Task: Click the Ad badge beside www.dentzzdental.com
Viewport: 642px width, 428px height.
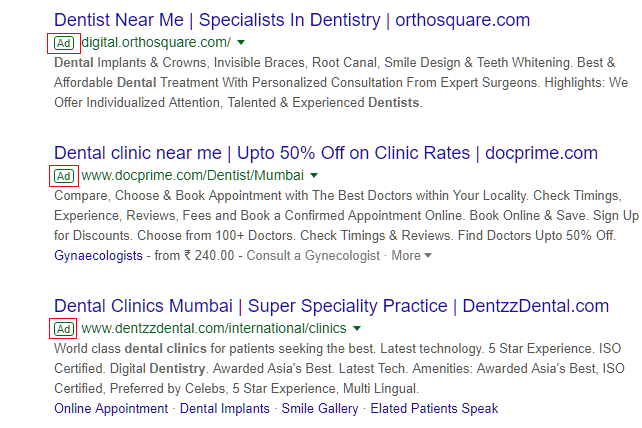Action: coord(64,328)
